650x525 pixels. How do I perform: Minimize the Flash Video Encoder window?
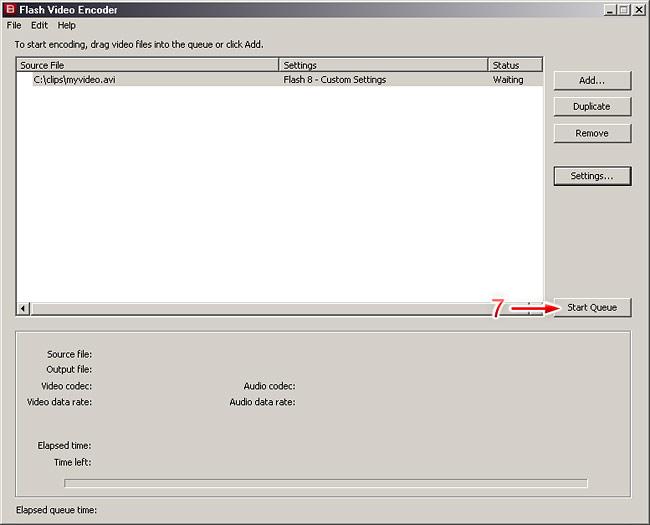tap(609, 10)
